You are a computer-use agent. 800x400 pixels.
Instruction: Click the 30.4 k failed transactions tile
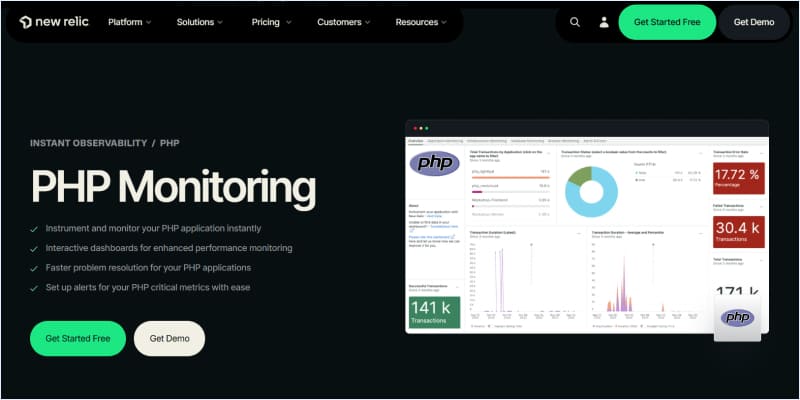(x=739, y=232)
